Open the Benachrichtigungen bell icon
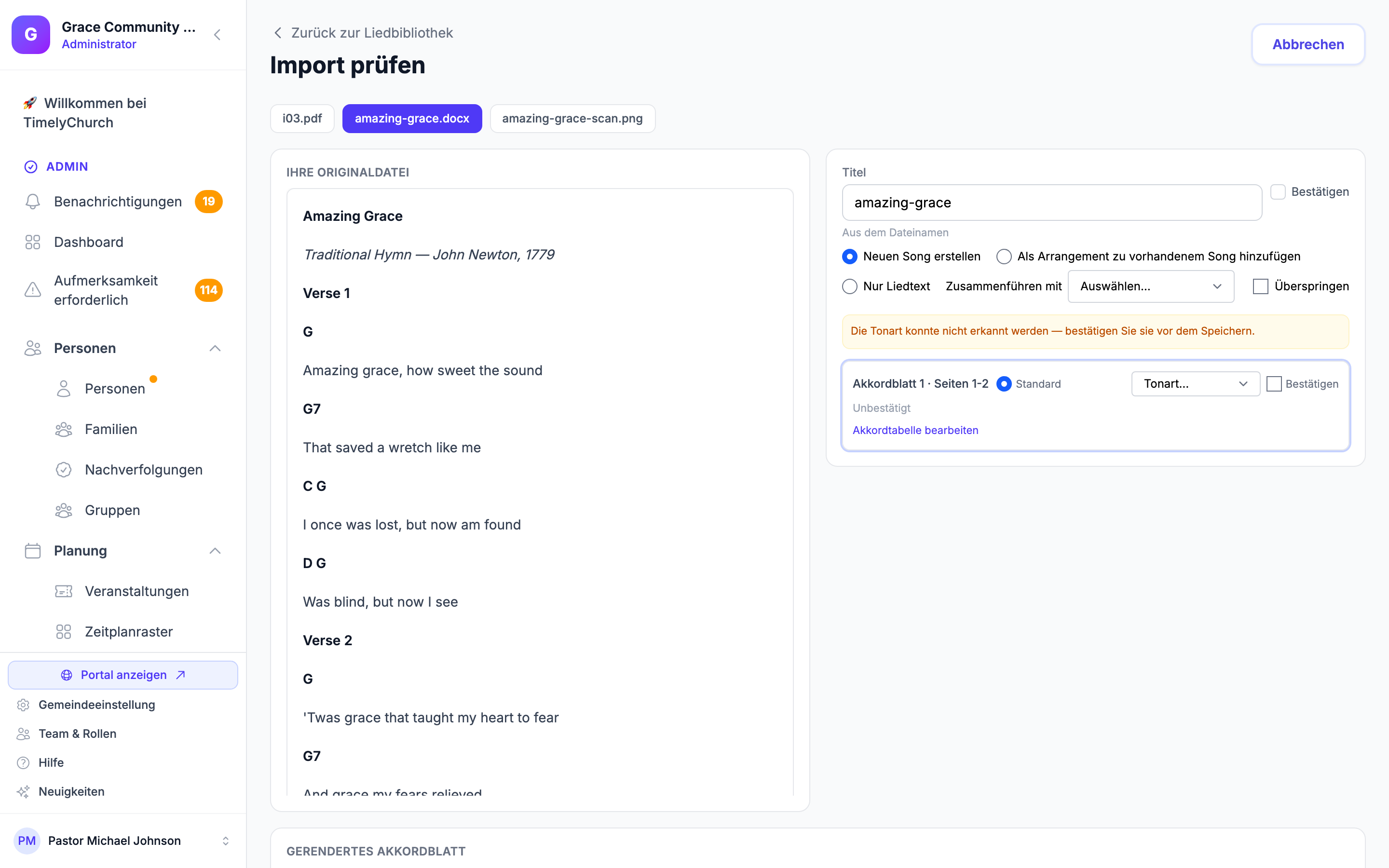Image resolution: width=1389 pixels, height=868 pixels. tap(33, 202)
